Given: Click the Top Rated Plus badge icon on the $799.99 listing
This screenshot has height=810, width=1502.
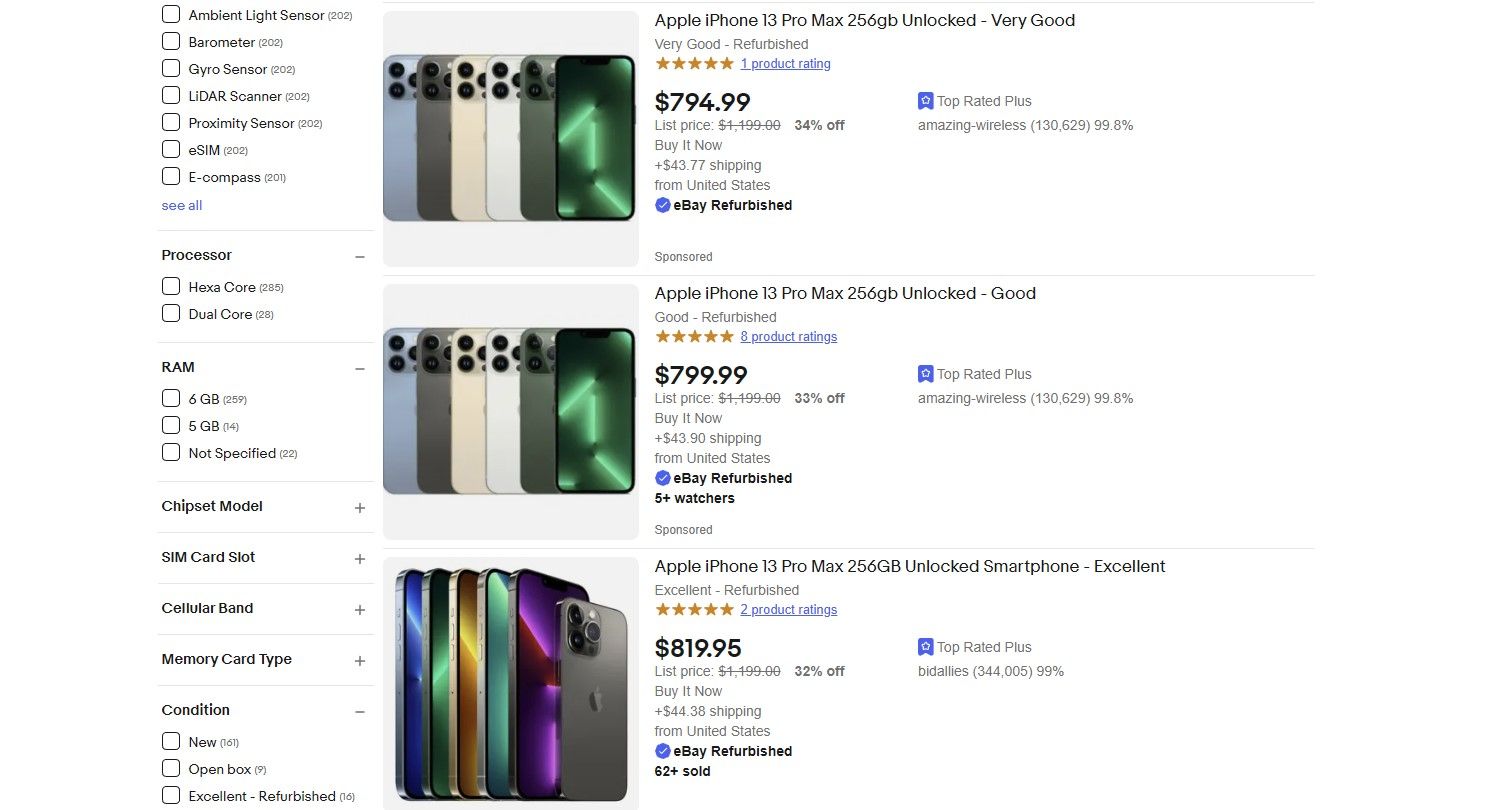Looking at the screenshot, I should point(925,374).
